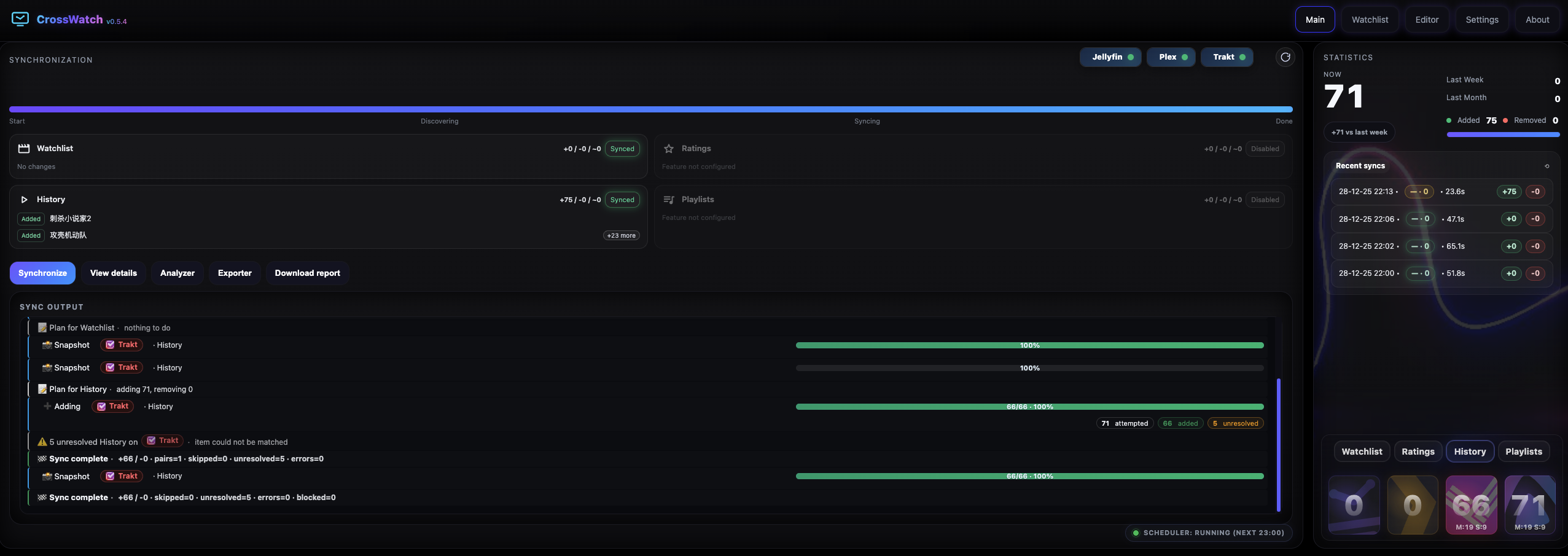
Task: Click the main synchronization progress bar
Action: [x=651, y=109]
